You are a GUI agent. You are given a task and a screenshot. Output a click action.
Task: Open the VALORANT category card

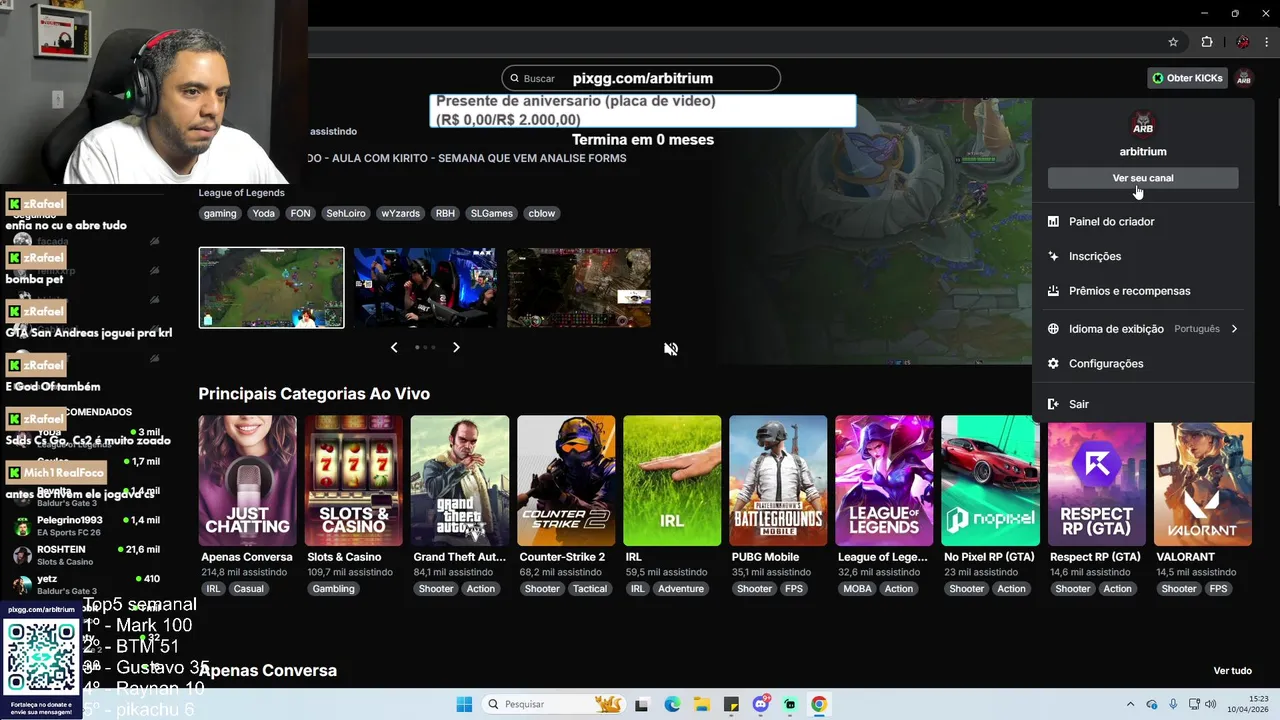1203,481
